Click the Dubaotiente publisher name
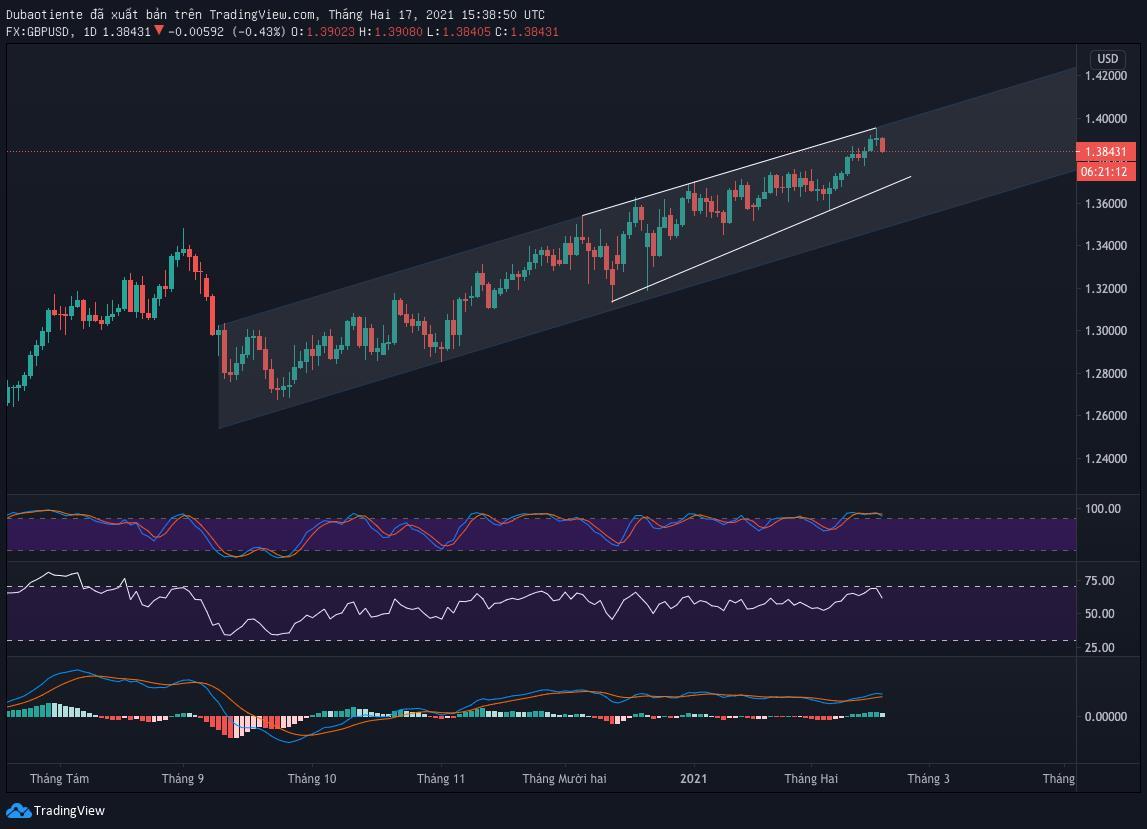Screen dimensions: 1147x829 click(x=43, y=15)
